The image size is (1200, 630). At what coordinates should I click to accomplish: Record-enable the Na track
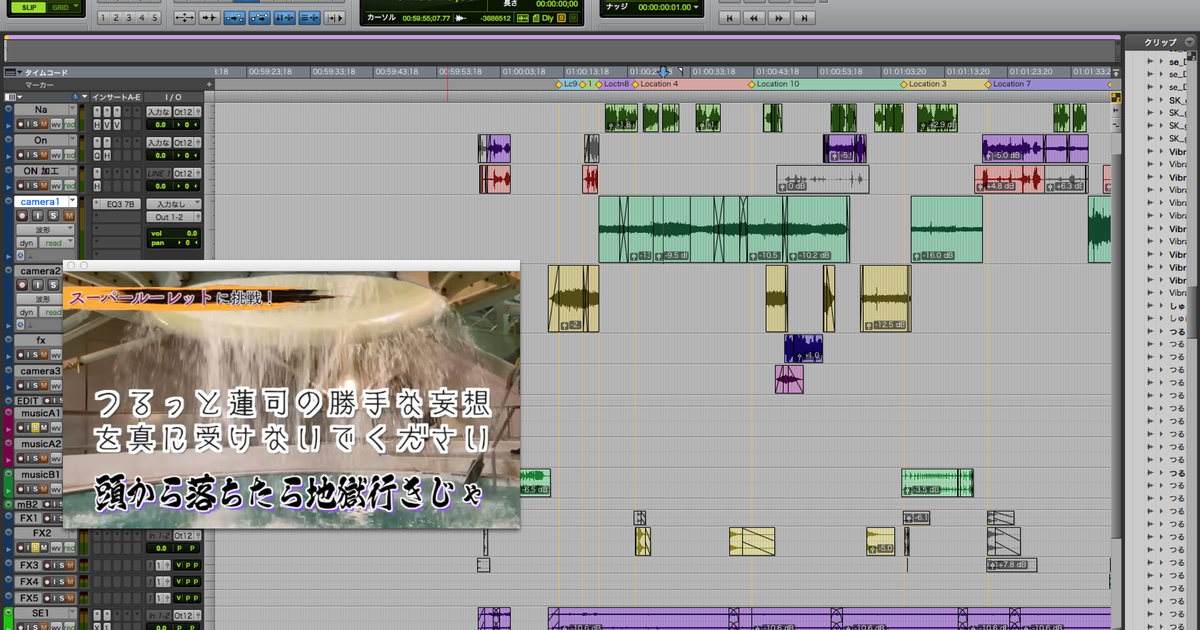pyautogui.click(x=21, y=124)
